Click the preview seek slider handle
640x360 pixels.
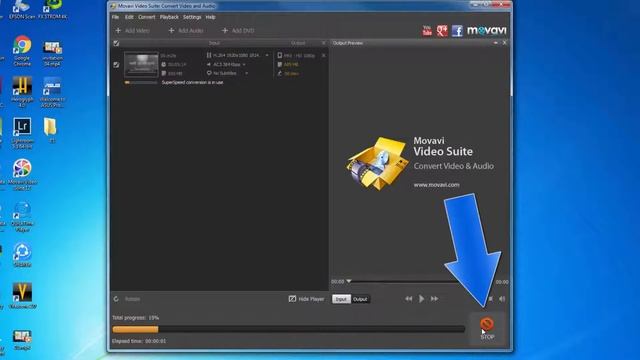[349, 281]
